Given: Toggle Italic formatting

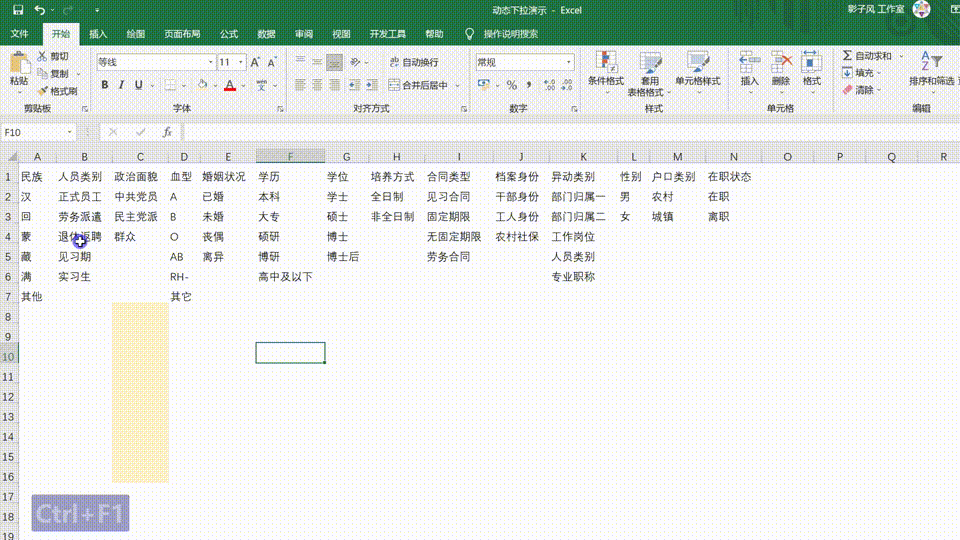Looking at the screenshot, I should tap(121, 85).
